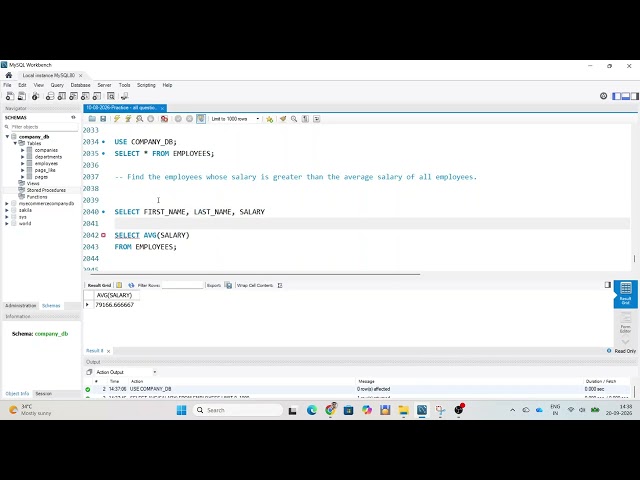The image size is (640, 480).
Task: Open the object inspector info icon
Action: point(36,96)
